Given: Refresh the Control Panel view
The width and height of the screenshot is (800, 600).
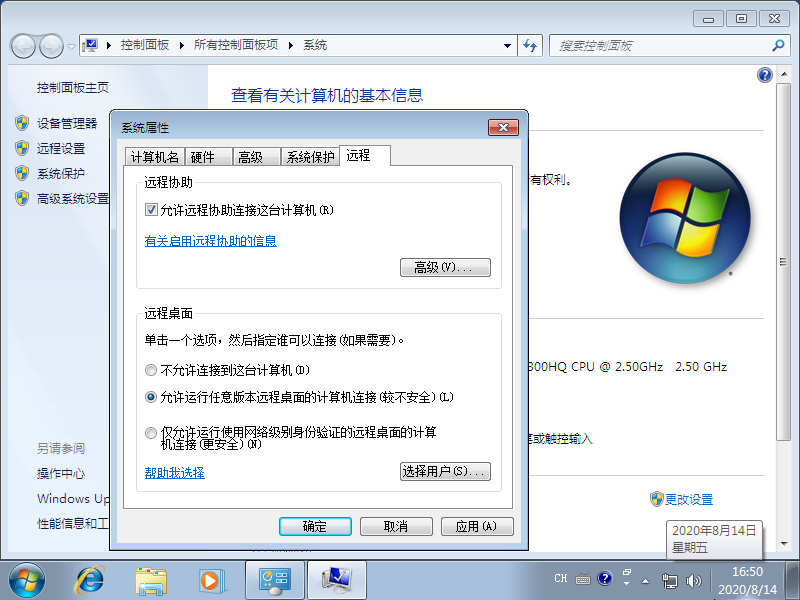Looking at the screenshot, I should 530,44.
